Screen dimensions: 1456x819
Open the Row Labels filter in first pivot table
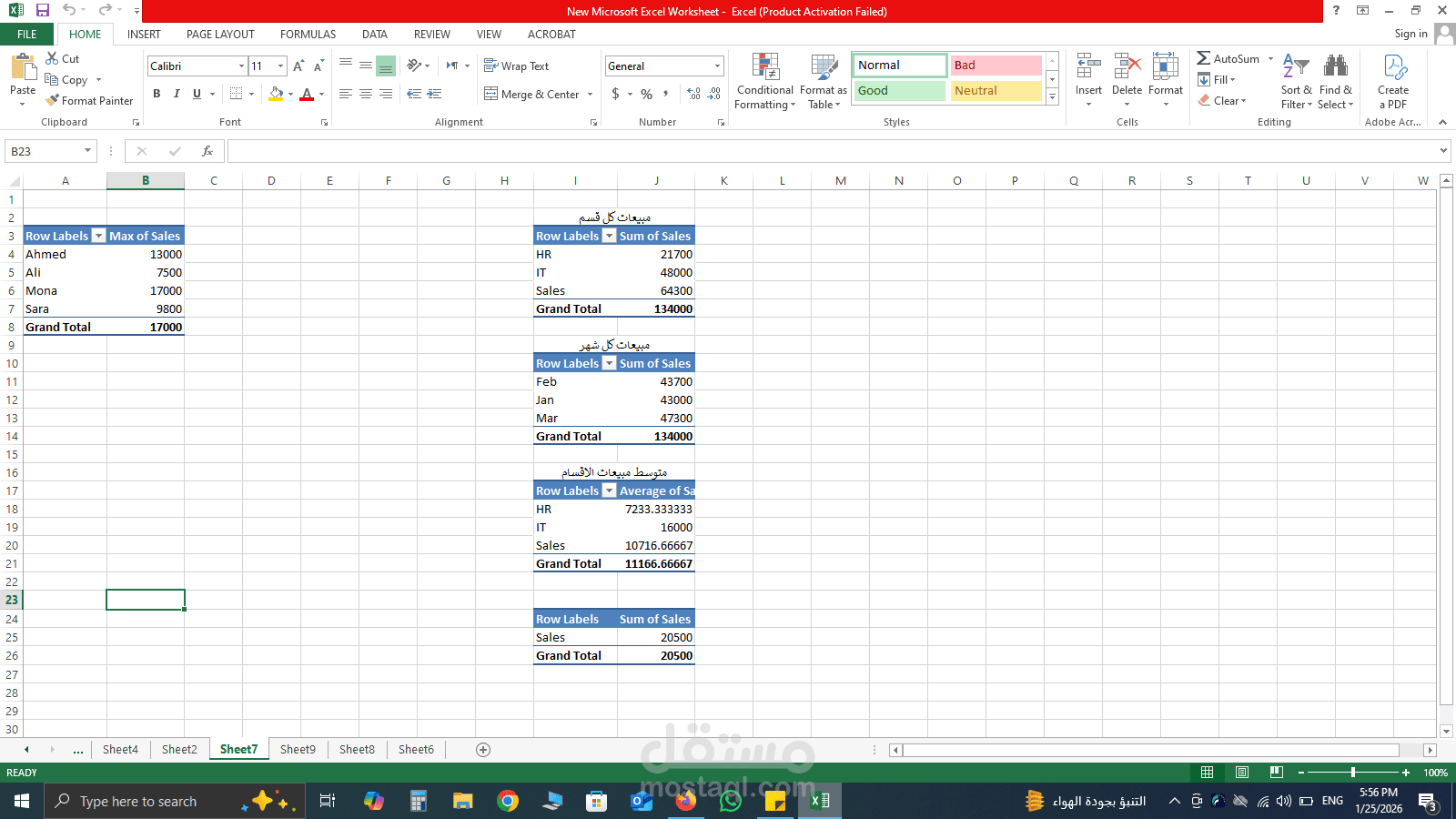click(99, 236)
